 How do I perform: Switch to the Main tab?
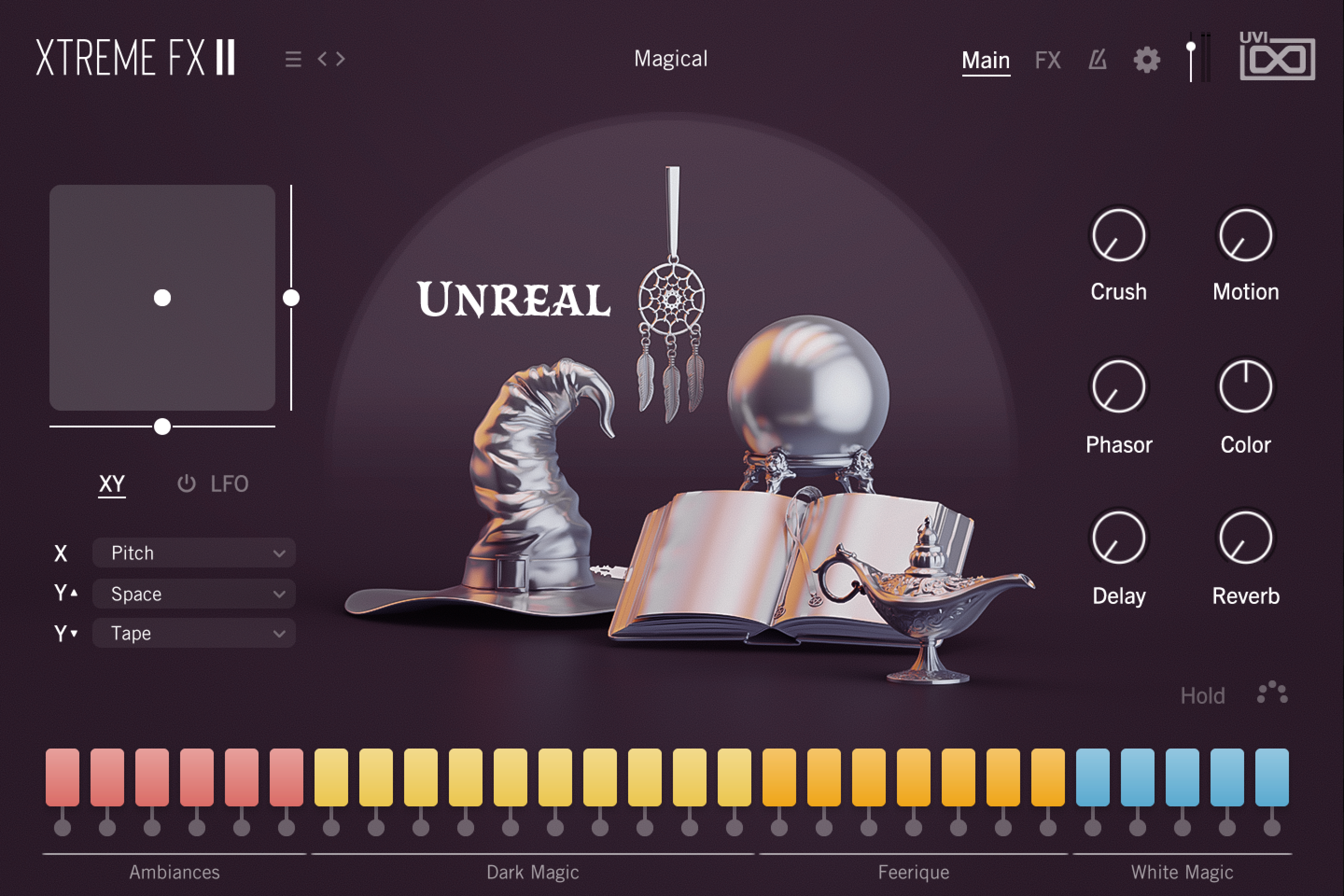coord(986,60)
